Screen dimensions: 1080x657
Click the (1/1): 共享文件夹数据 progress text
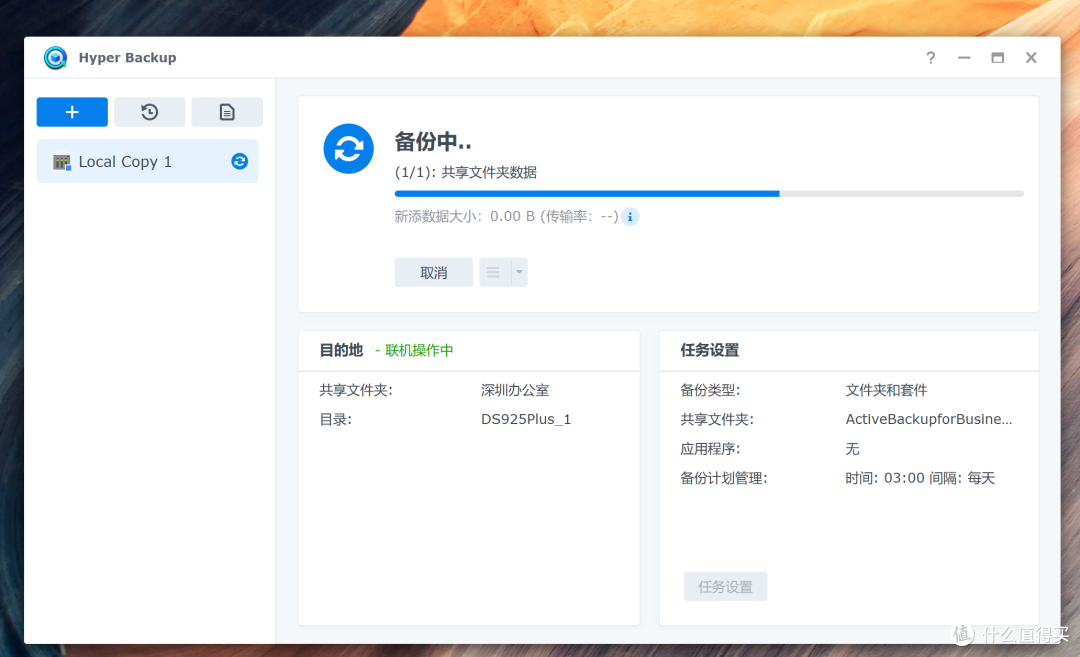466,173
